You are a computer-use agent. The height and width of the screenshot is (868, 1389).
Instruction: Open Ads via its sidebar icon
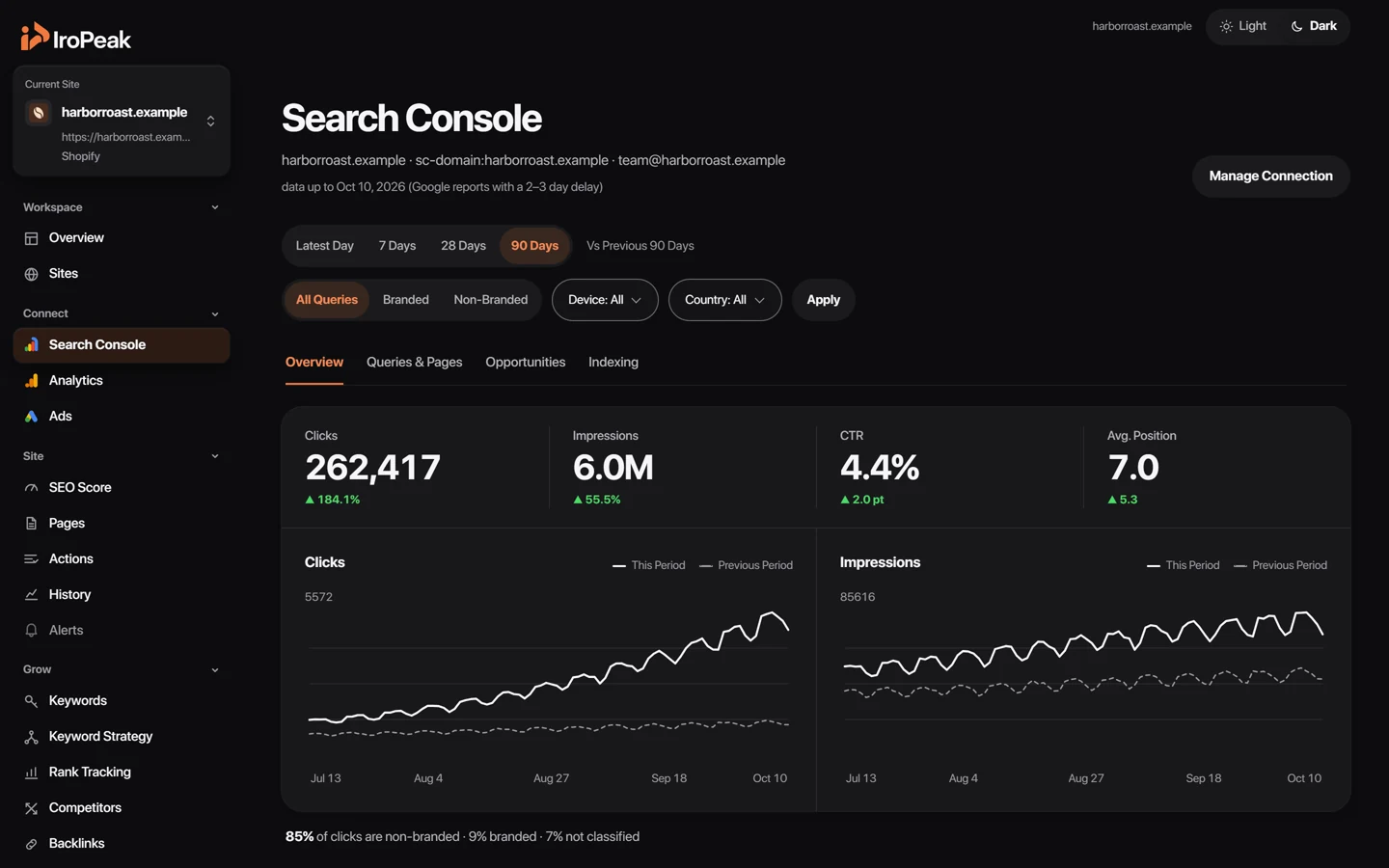click(31, 417)
